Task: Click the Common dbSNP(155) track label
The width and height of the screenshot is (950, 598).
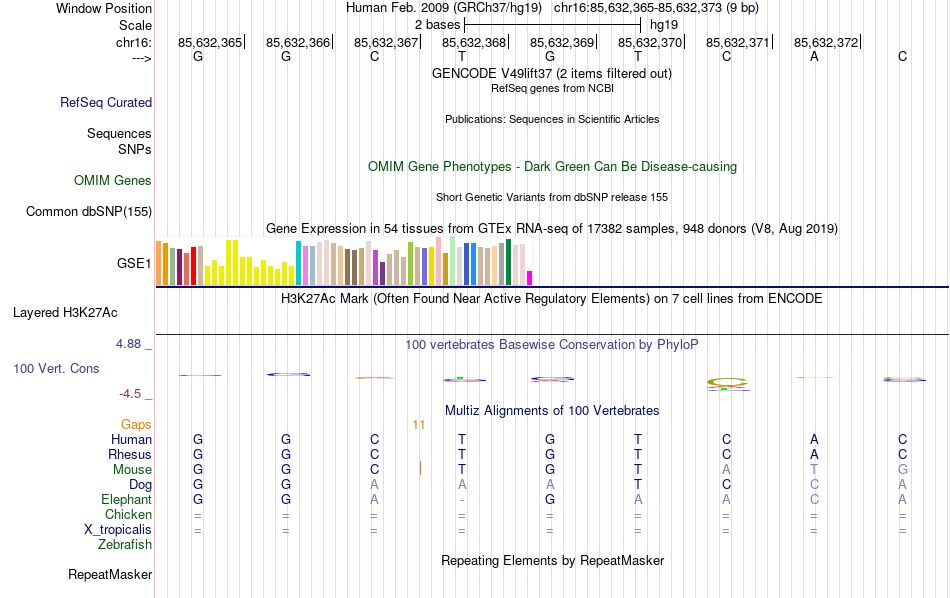Action: point(89,211)
